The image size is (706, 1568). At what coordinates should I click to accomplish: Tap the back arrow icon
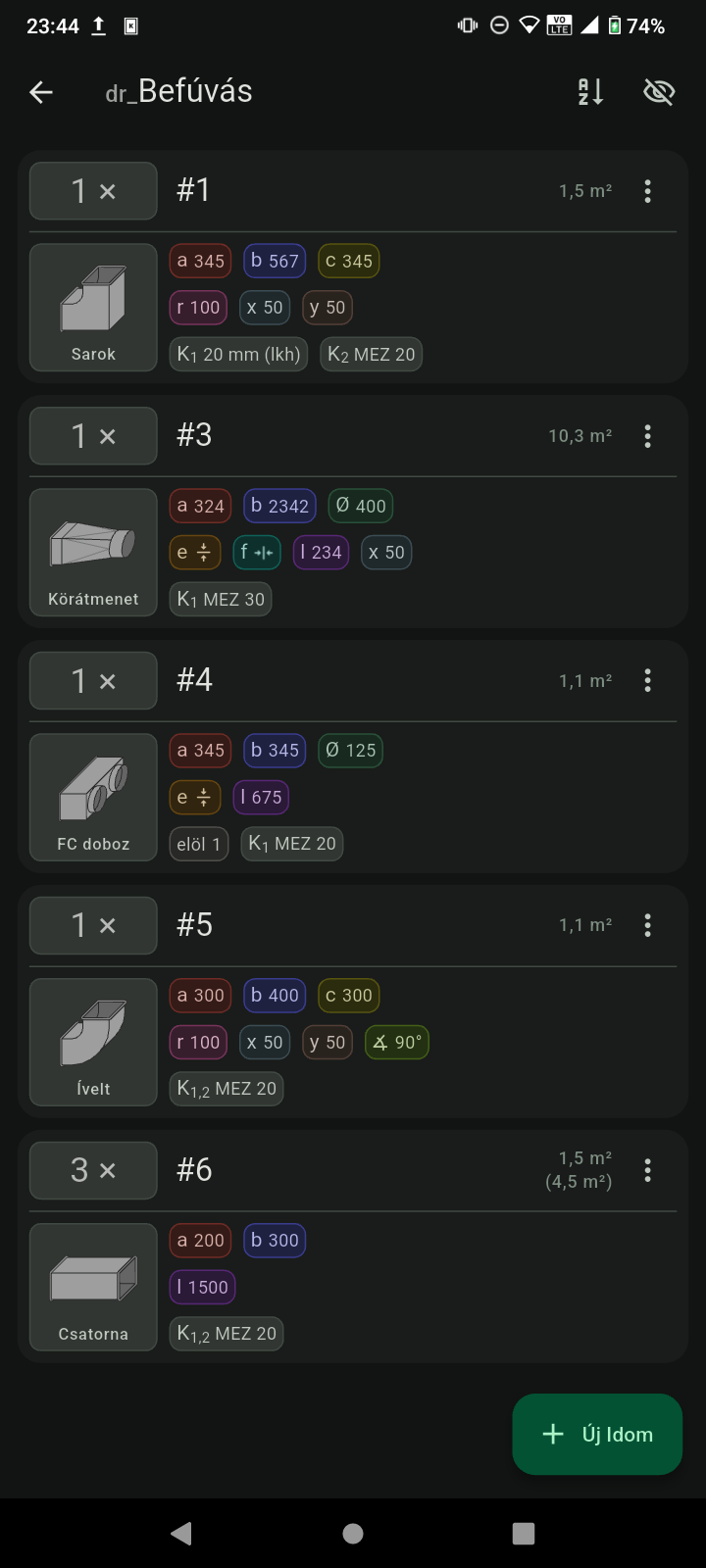click(41, 92)
